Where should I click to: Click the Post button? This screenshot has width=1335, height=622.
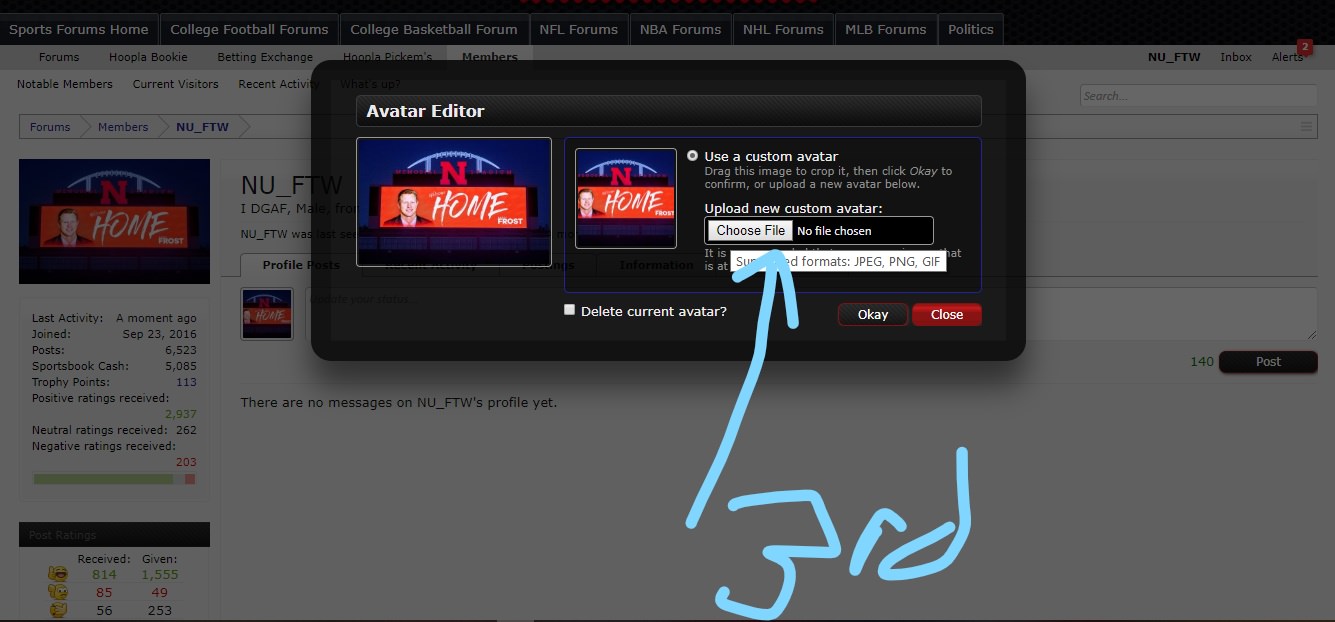(x=1268, y=362)
